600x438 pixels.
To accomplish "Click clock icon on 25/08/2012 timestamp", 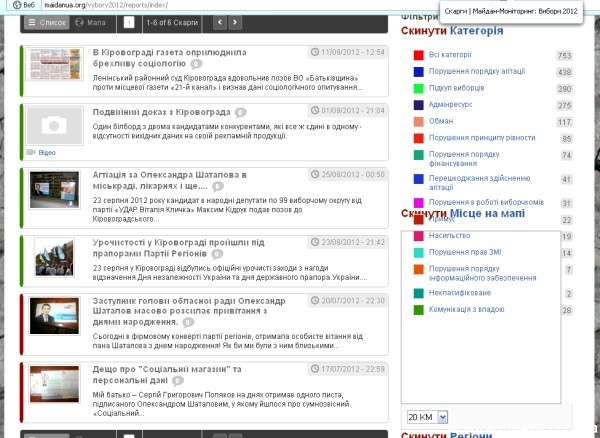I will [x=315, y=174].
